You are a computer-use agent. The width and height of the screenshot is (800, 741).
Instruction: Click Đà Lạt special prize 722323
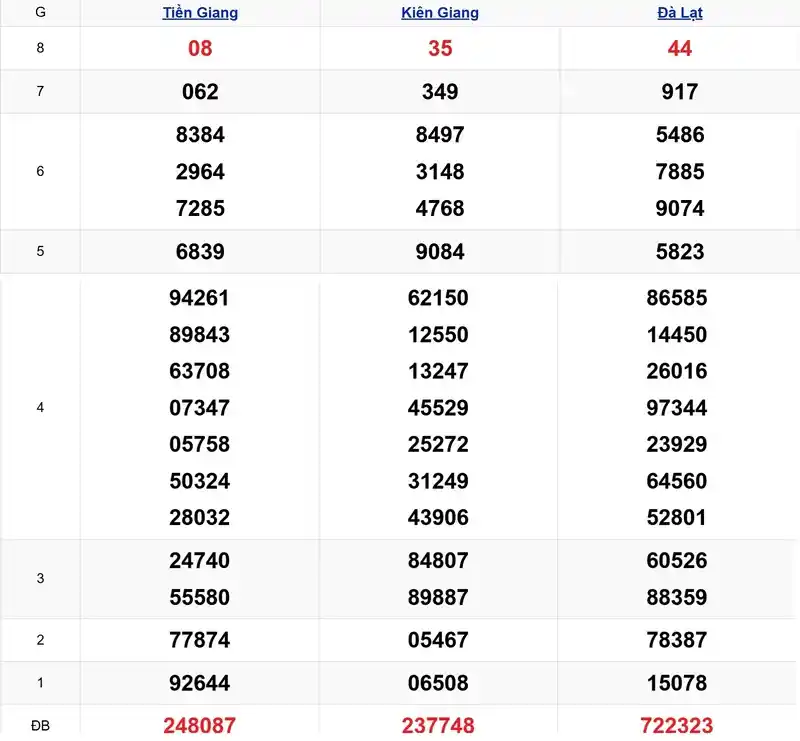(677, 725)
